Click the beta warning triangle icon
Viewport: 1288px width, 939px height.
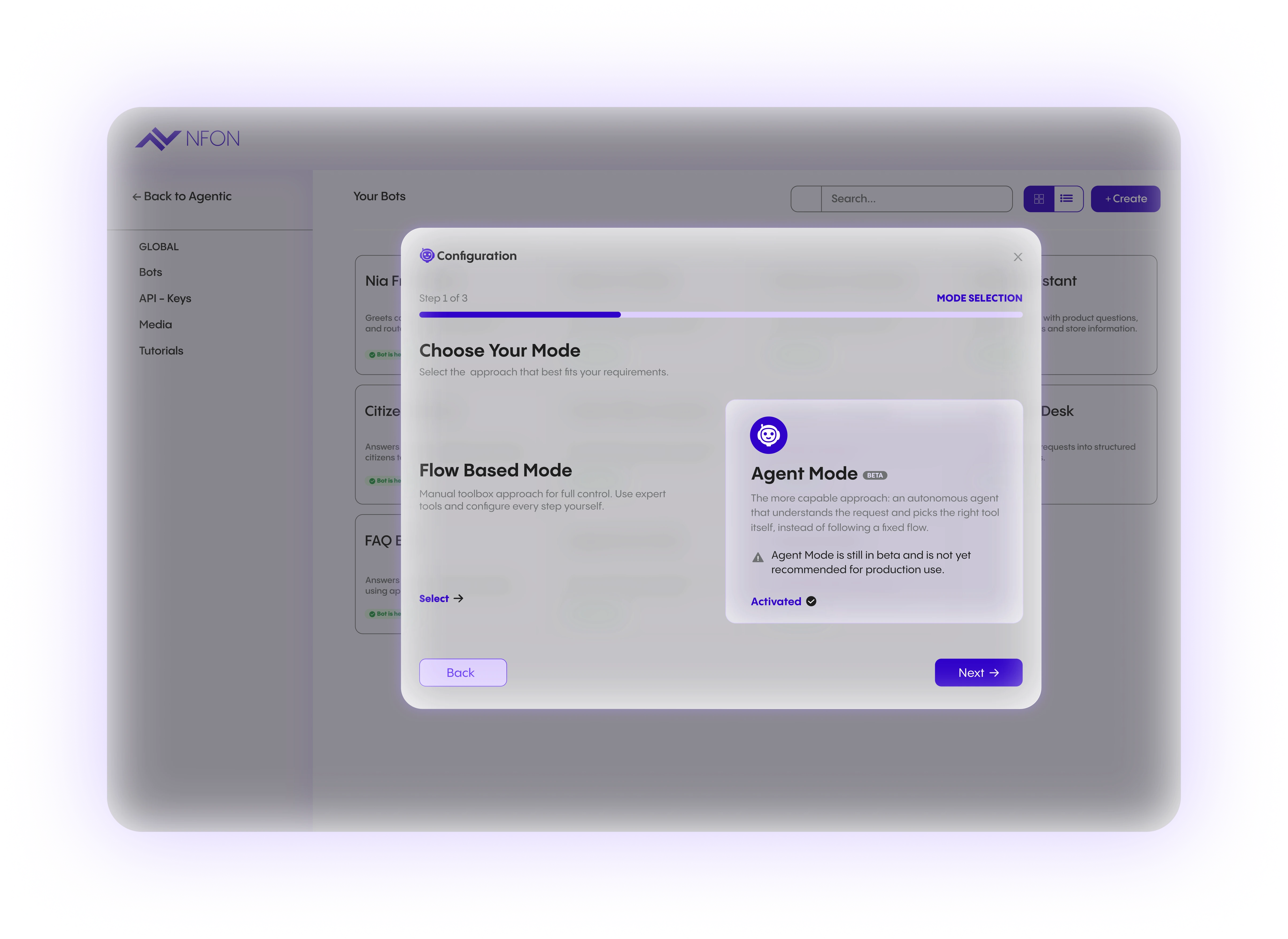click(x=757, y=558)
